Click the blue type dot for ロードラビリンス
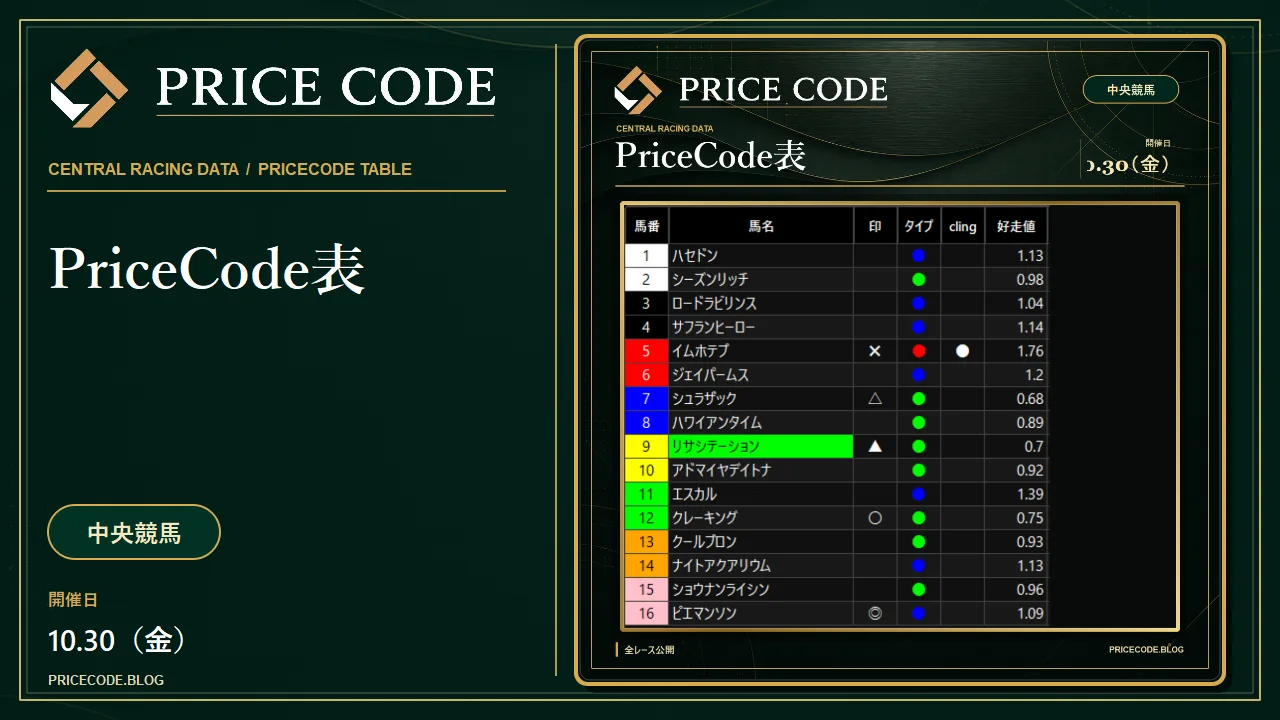This screenshot has width=1280, height=720. [919, 303]
